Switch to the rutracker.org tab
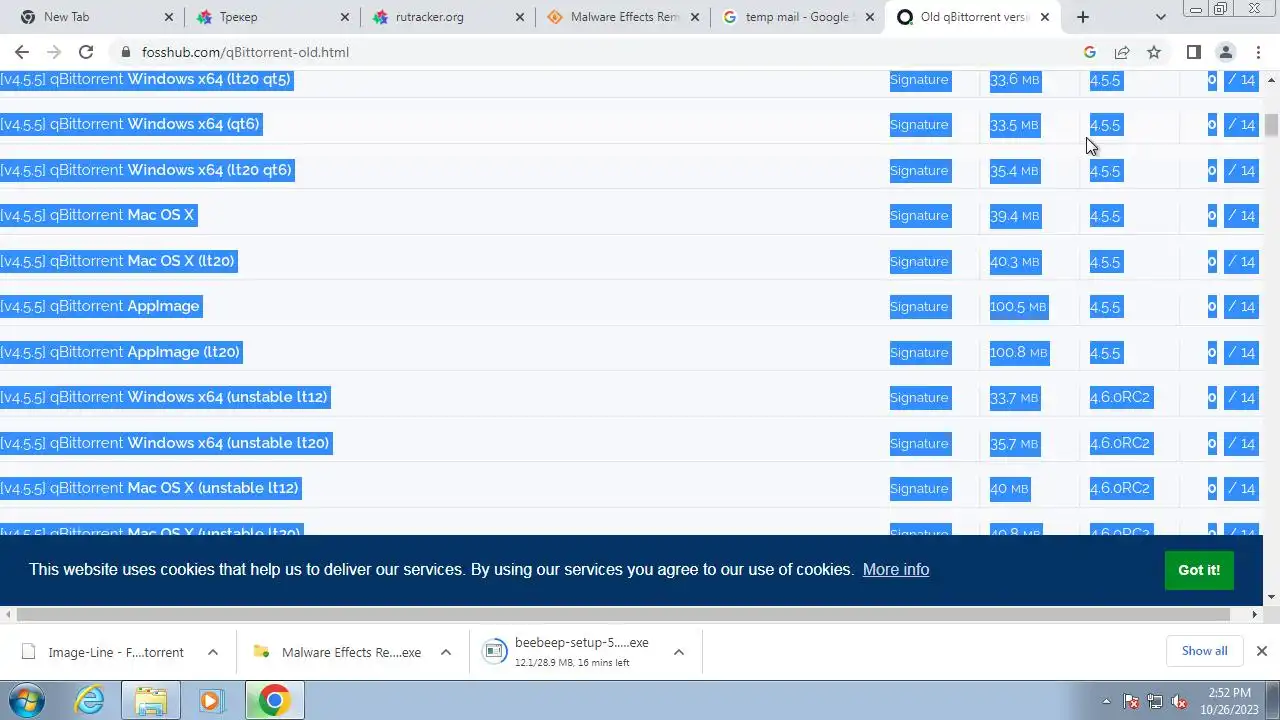 point(446,17)
